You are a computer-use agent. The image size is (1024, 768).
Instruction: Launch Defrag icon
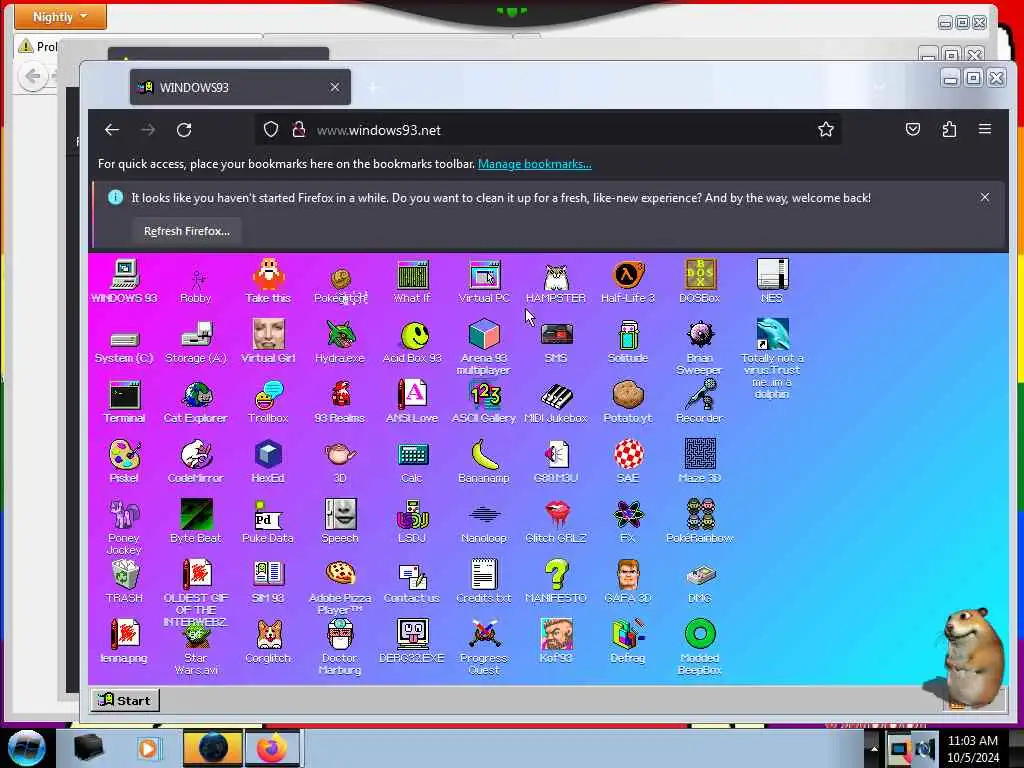628,641
